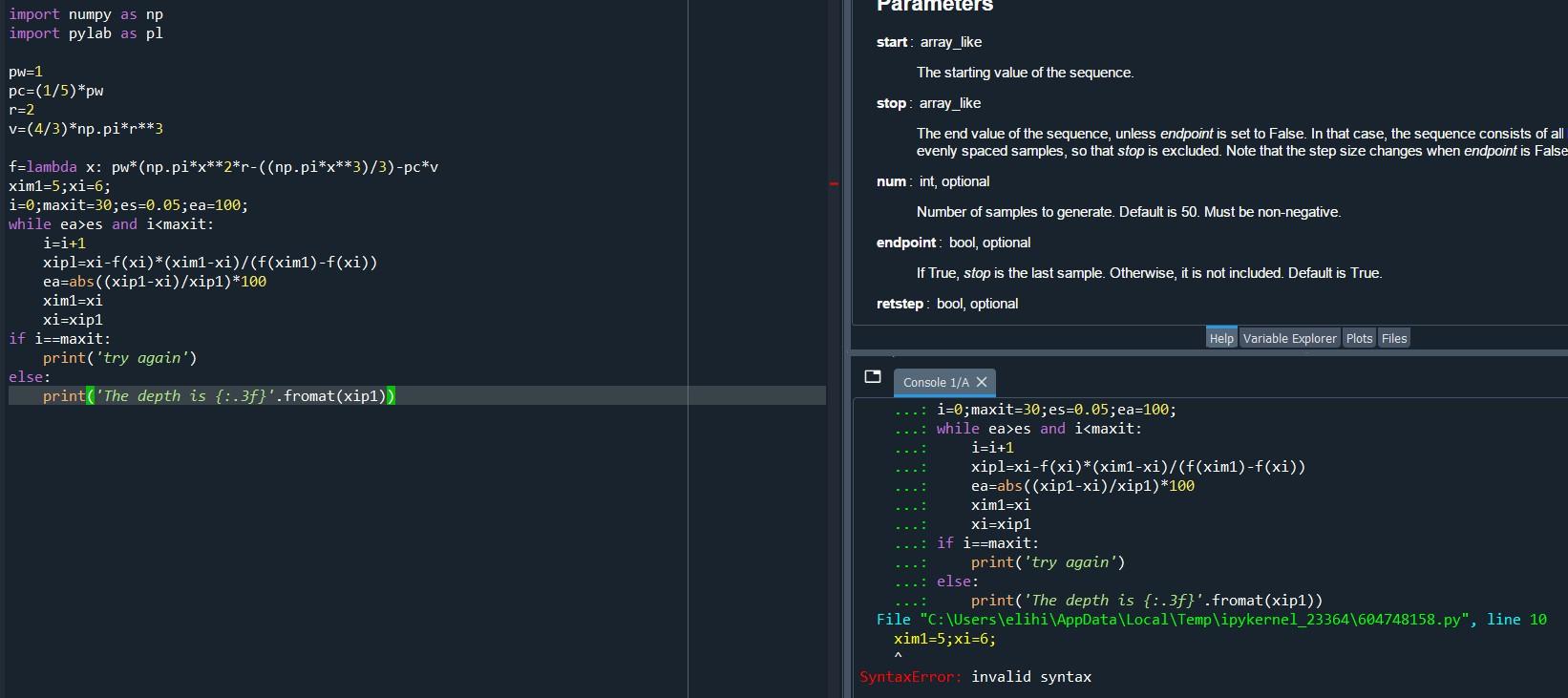This screenshot has width=1568, height=698.
Task: Open the Plots tab
Action: [1359, 338]
